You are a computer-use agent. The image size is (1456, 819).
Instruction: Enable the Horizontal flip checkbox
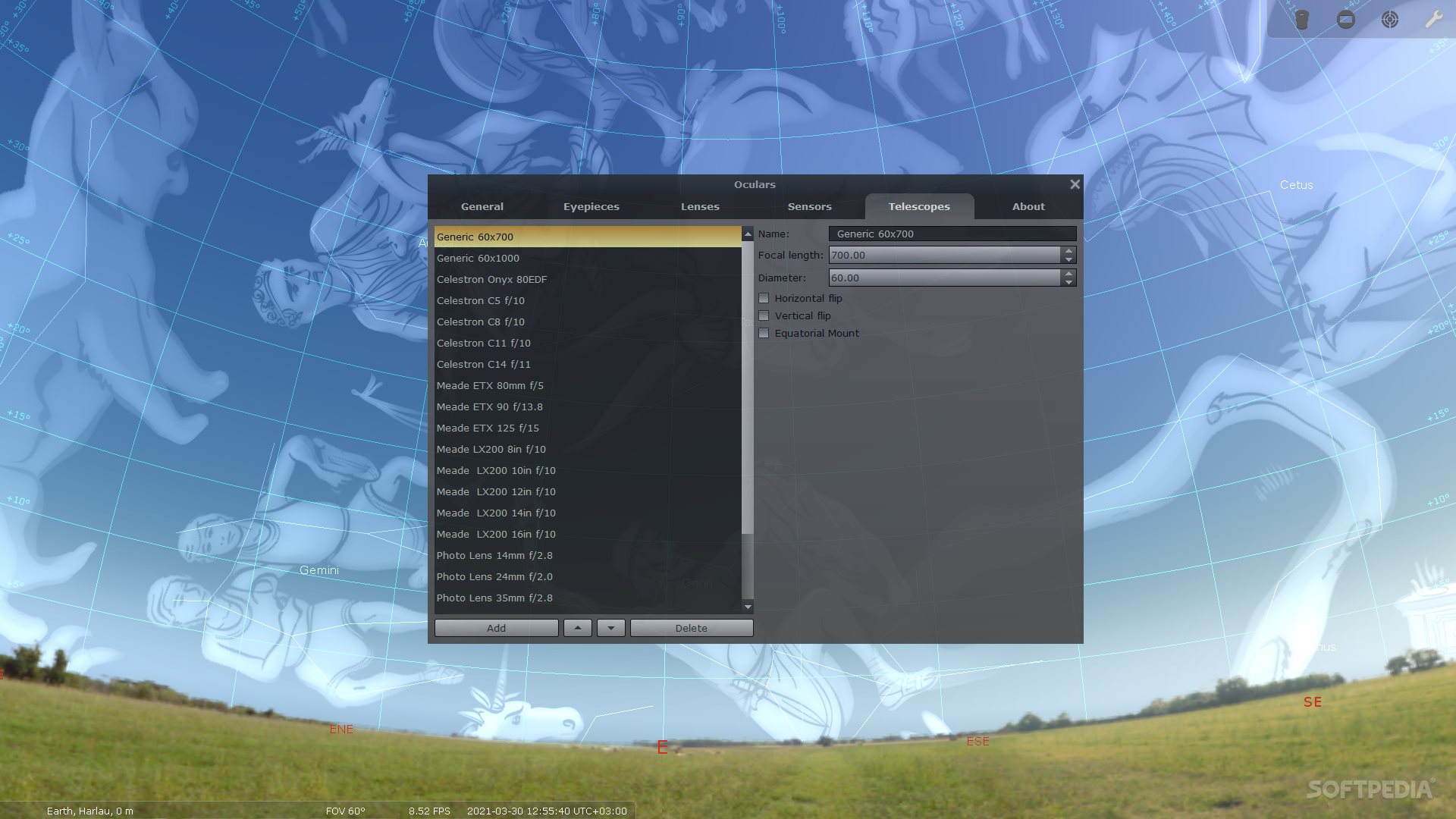coord(764,298)
